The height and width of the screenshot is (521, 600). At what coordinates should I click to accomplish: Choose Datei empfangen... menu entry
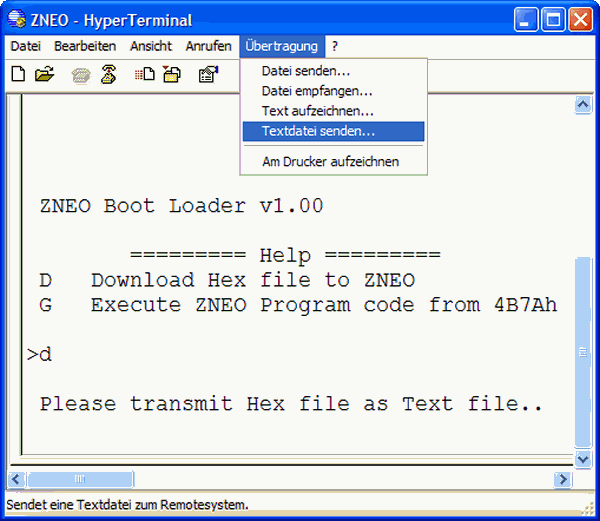pos(333,91)
